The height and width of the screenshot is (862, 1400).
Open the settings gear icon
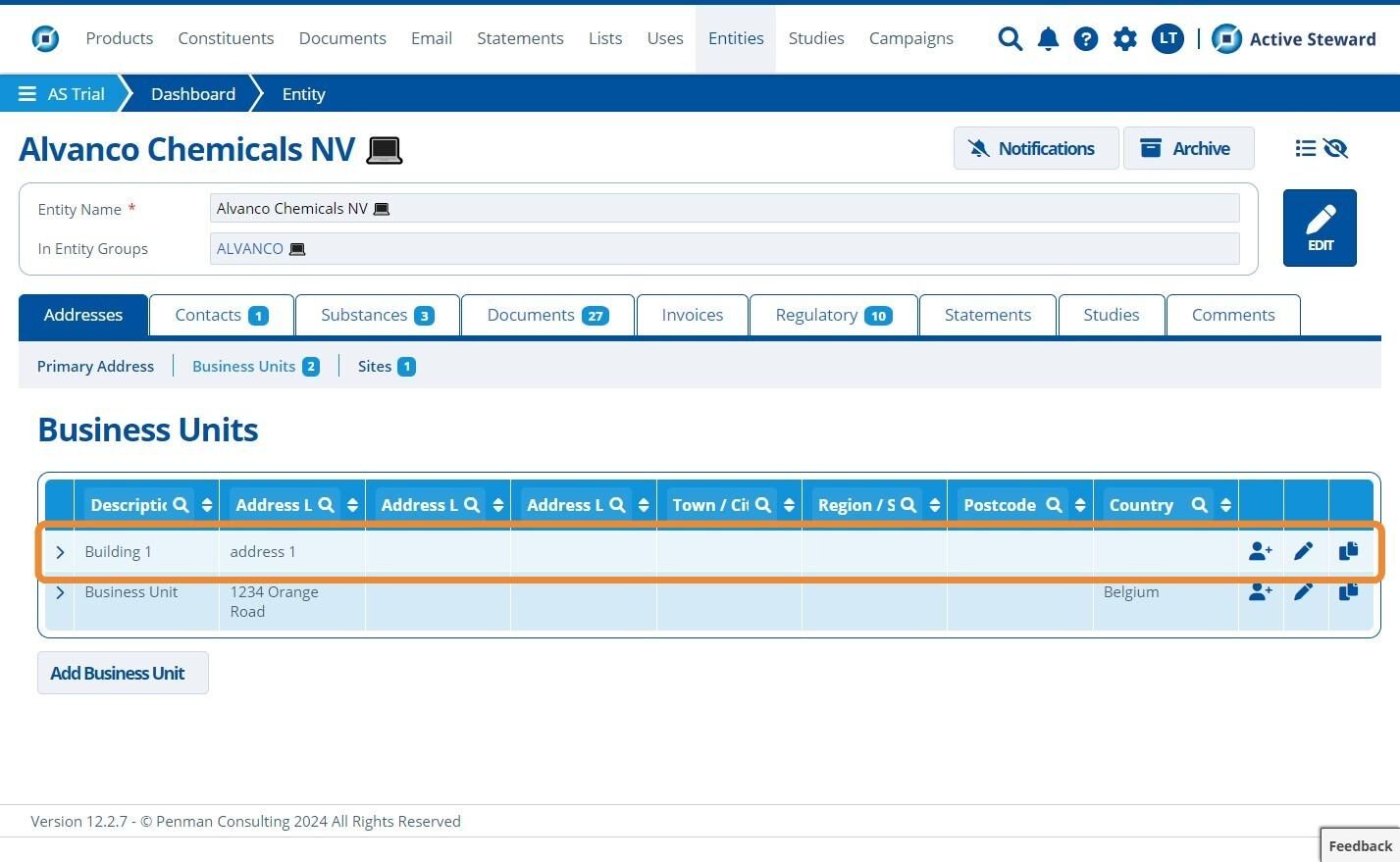(x=1124, y=38)
